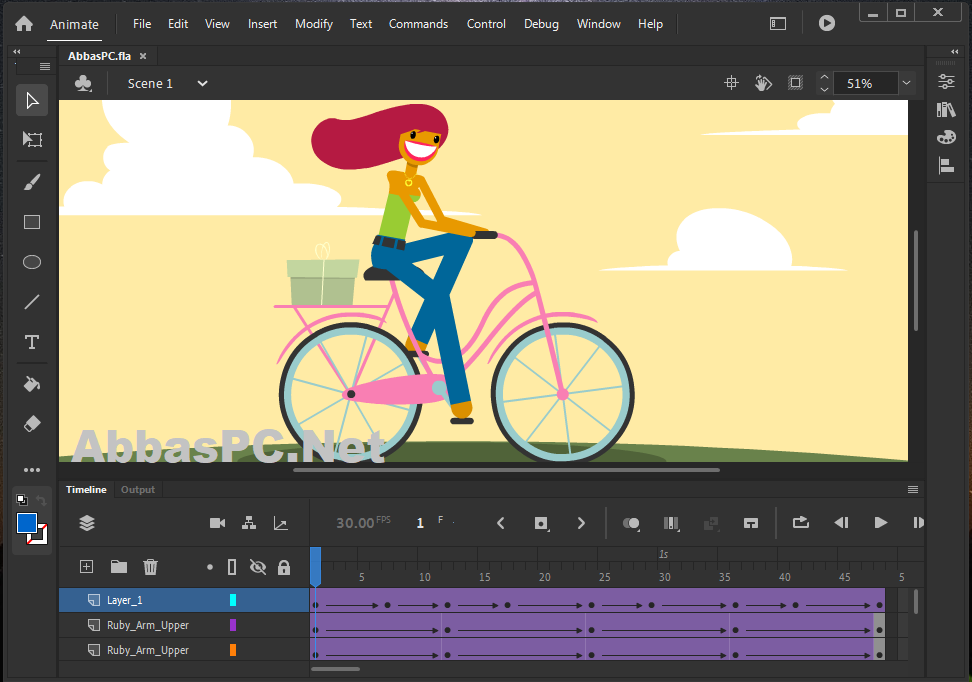Image resolution: width=972 pixels, height=682 pixels.
Task: Click the timeline playhead at frame 1
Action: point(316,565)
